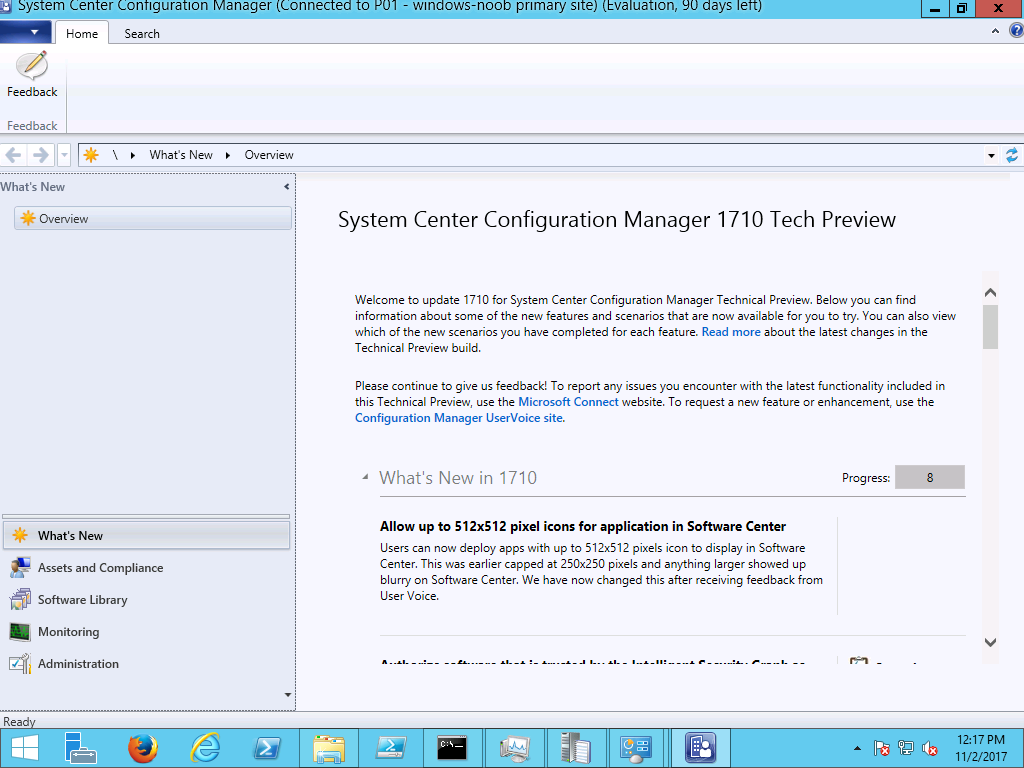Refresh the view with refresh icon
This screenshot has width=1024, height=768.
click(x=1012, y=155)
